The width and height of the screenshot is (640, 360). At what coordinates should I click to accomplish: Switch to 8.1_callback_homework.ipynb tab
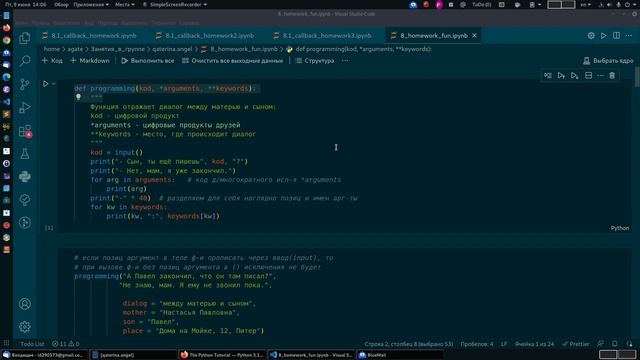tap(90, 36)
